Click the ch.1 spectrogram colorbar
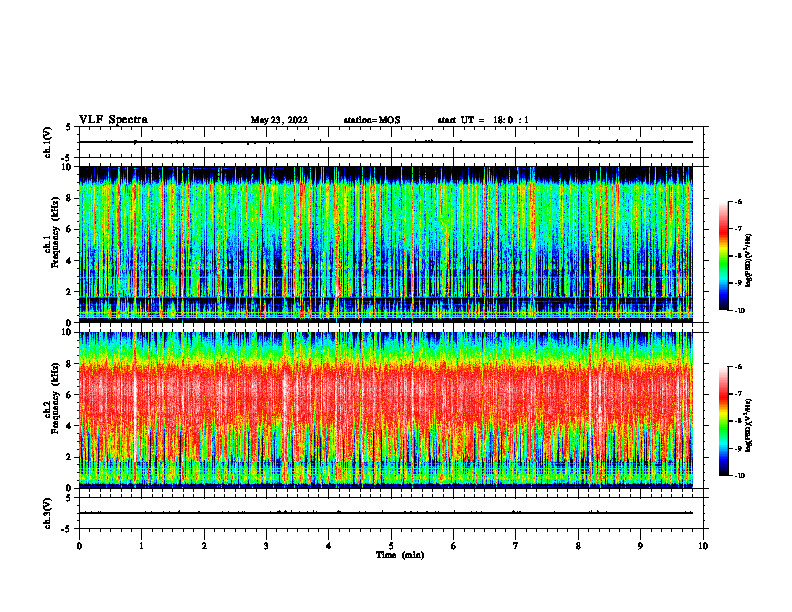 click(723, 256)
